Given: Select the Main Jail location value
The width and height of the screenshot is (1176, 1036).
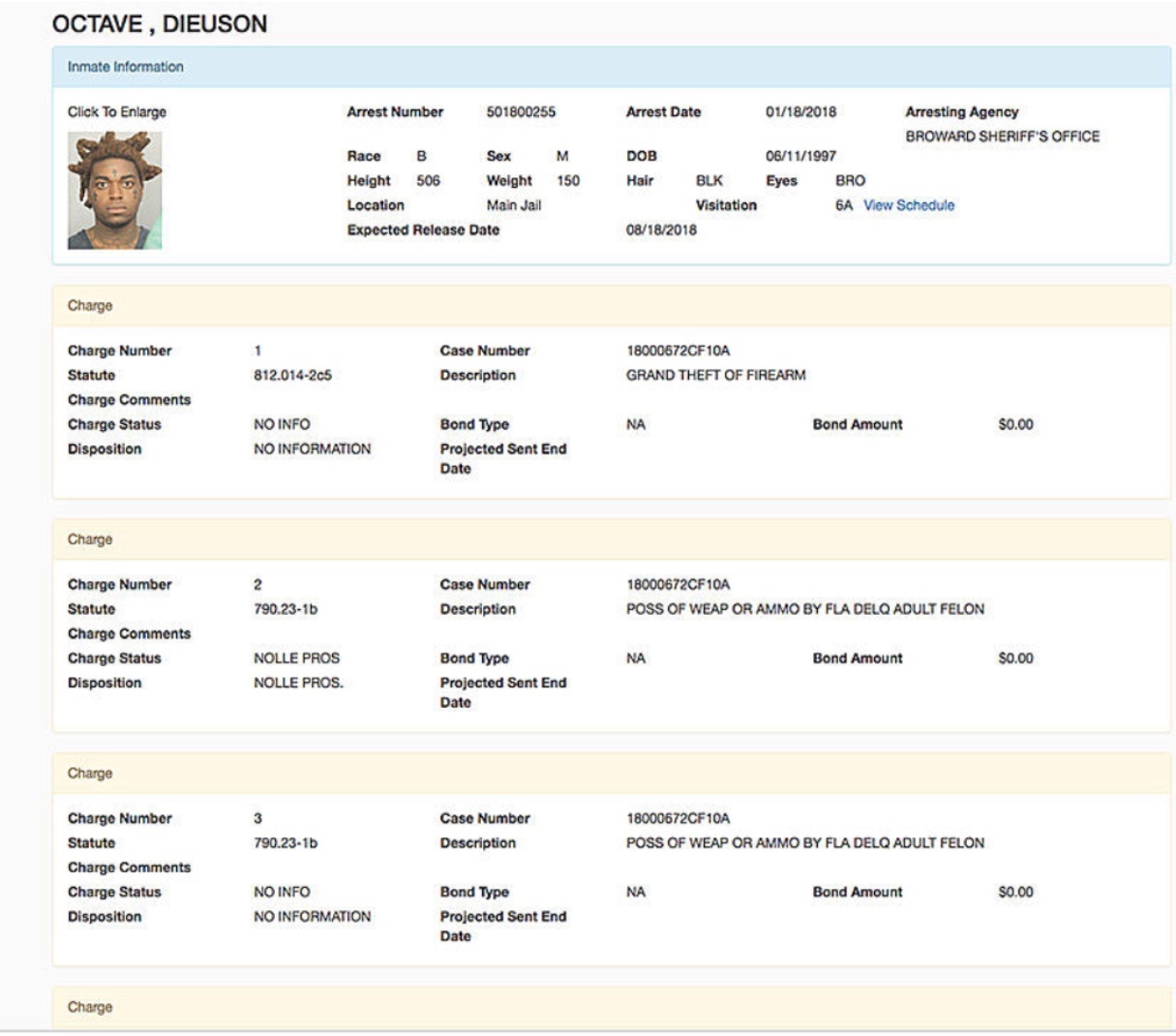Looking at the screenshot, I should [x=514, y=205].
